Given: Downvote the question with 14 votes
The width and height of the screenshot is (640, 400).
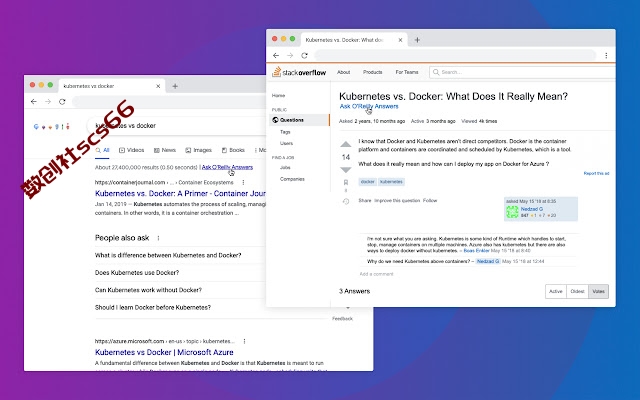Looking at the screenshot, I should coord(346,170).
